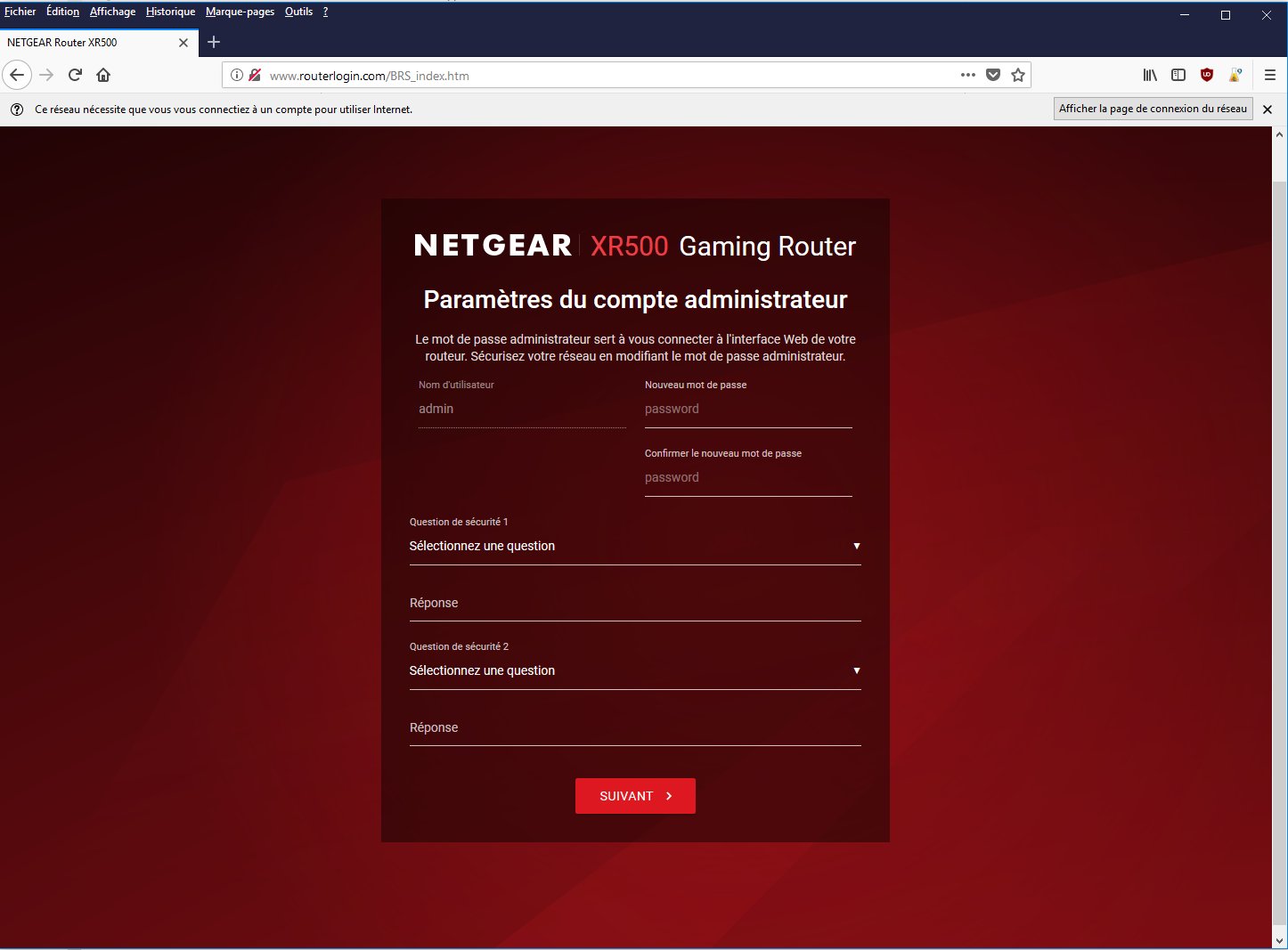Screen dimensions: 1288x950
Task: Click the SUIVANT button
Action: (x=635, y=796)
